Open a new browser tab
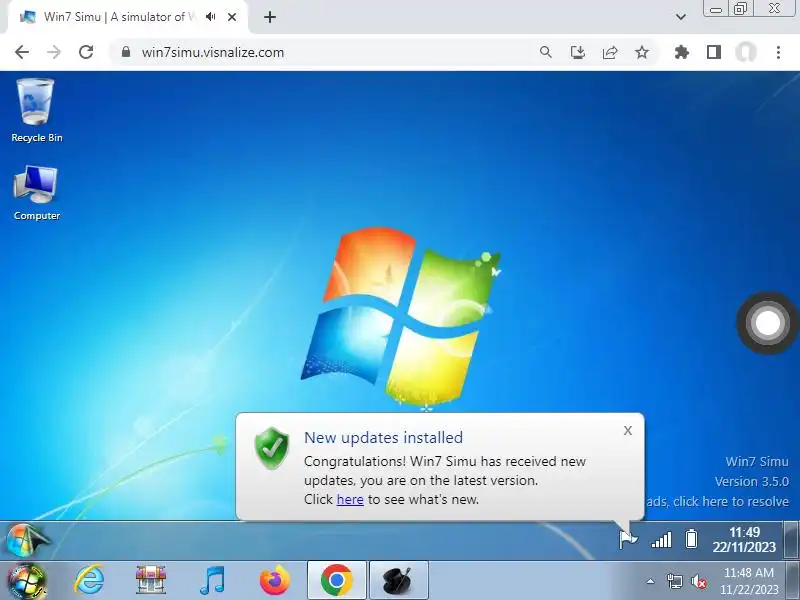The image size is (800, 600). [x=270, y=17]
